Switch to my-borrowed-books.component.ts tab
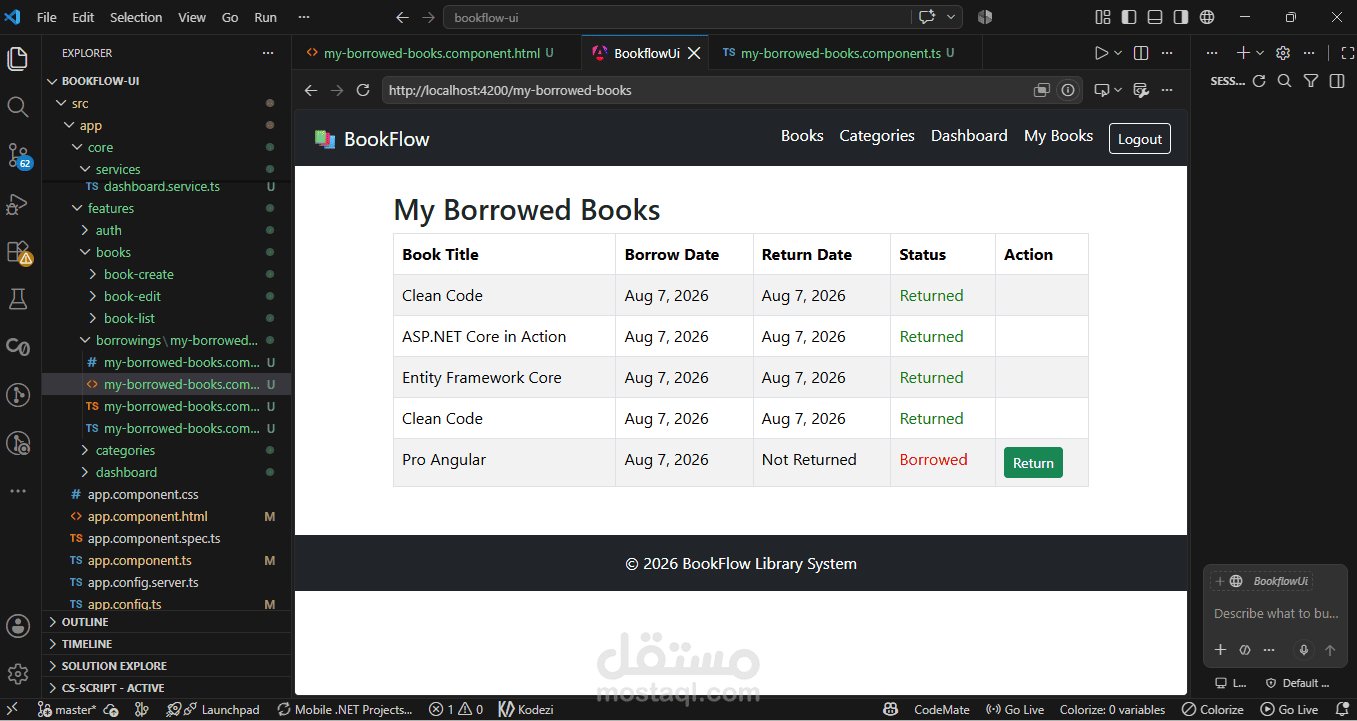The image size is (1357, 721). [x=841, y=53]
